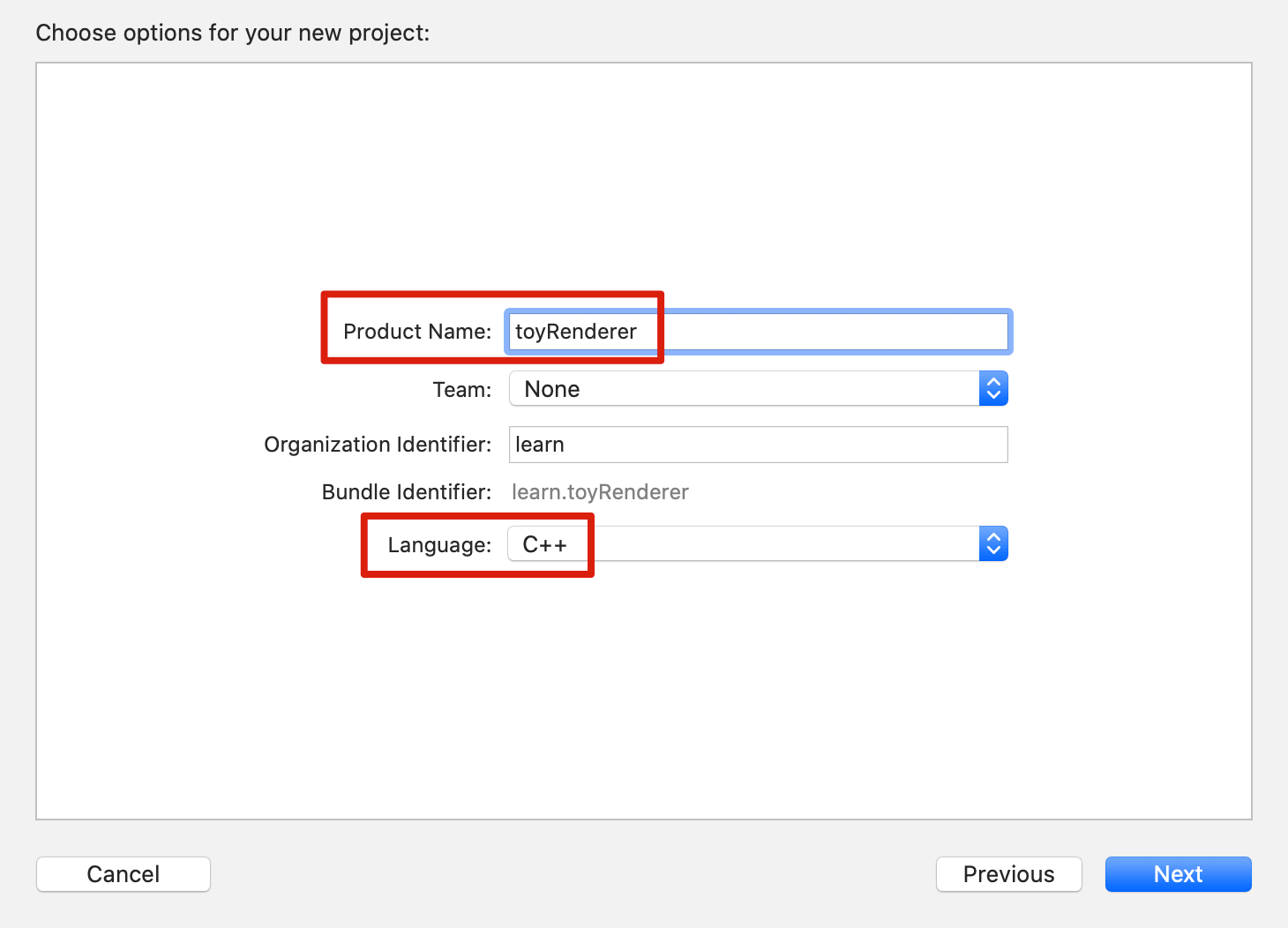The width and height of the screenshot is (1288, 928).
Task: Go back with the Previous button
Action: click(x=1009, y=874)
